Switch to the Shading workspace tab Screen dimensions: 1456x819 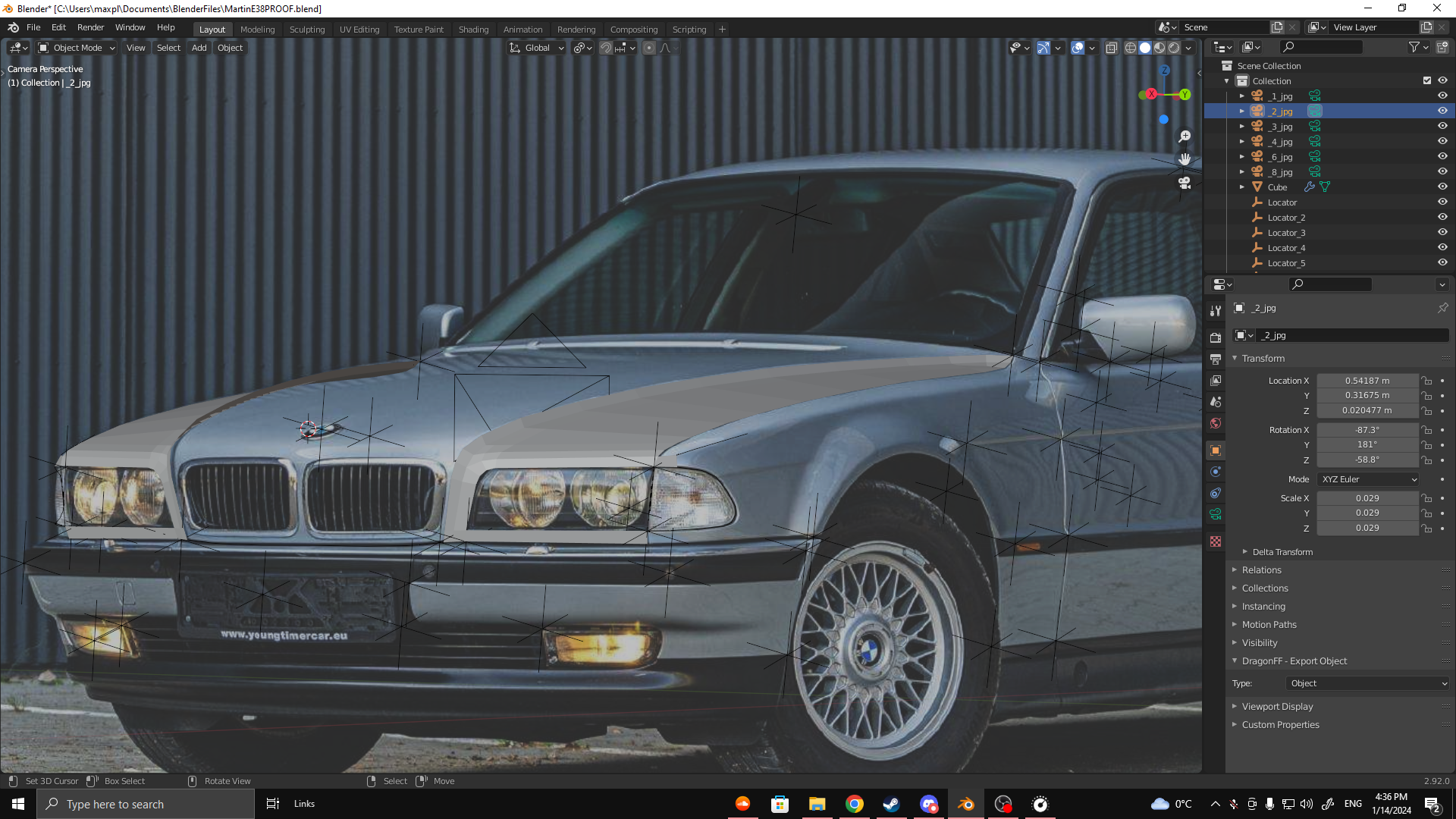(473, 30)
